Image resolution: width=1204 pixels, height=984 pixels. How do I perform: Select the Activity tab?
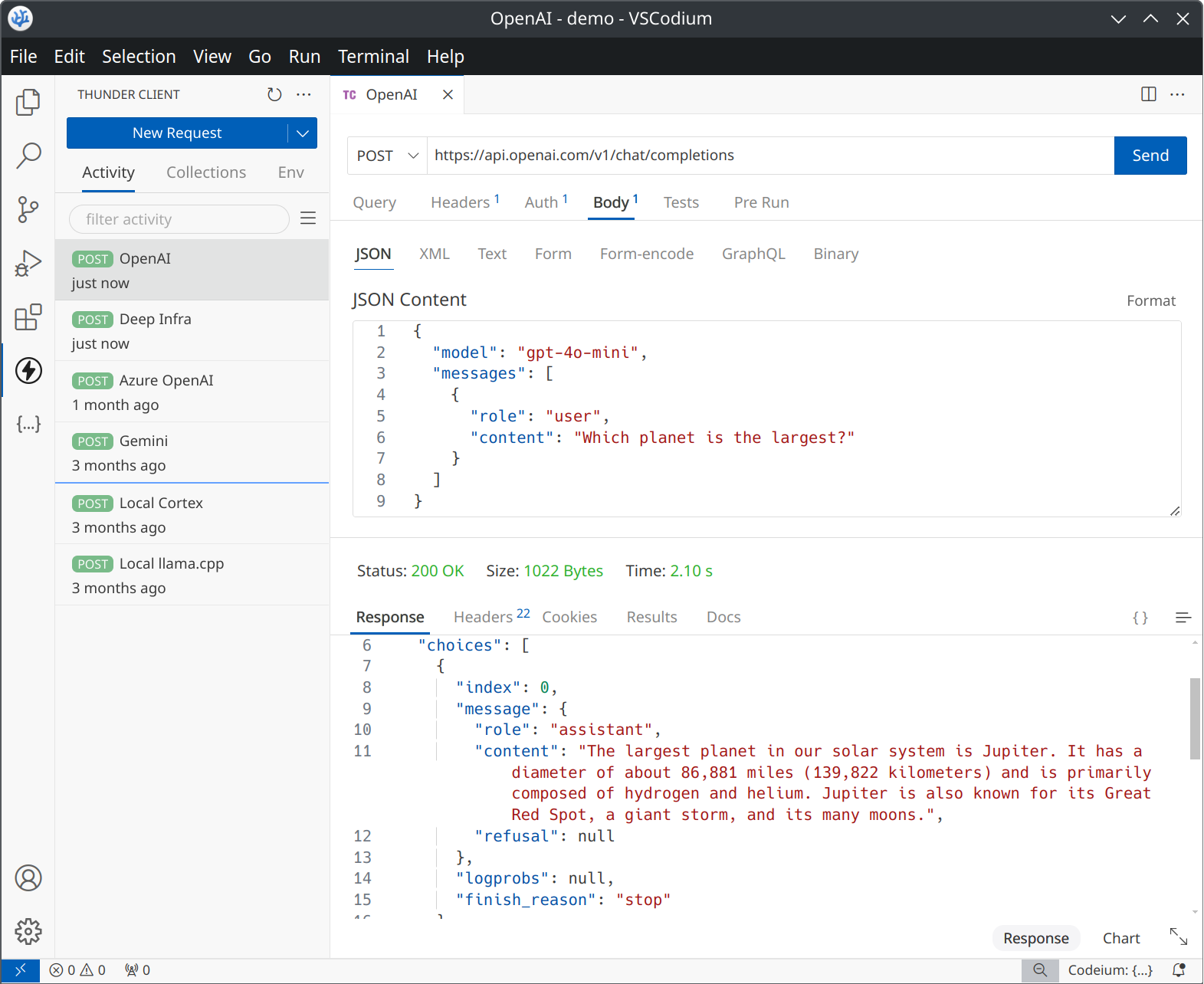108,172
